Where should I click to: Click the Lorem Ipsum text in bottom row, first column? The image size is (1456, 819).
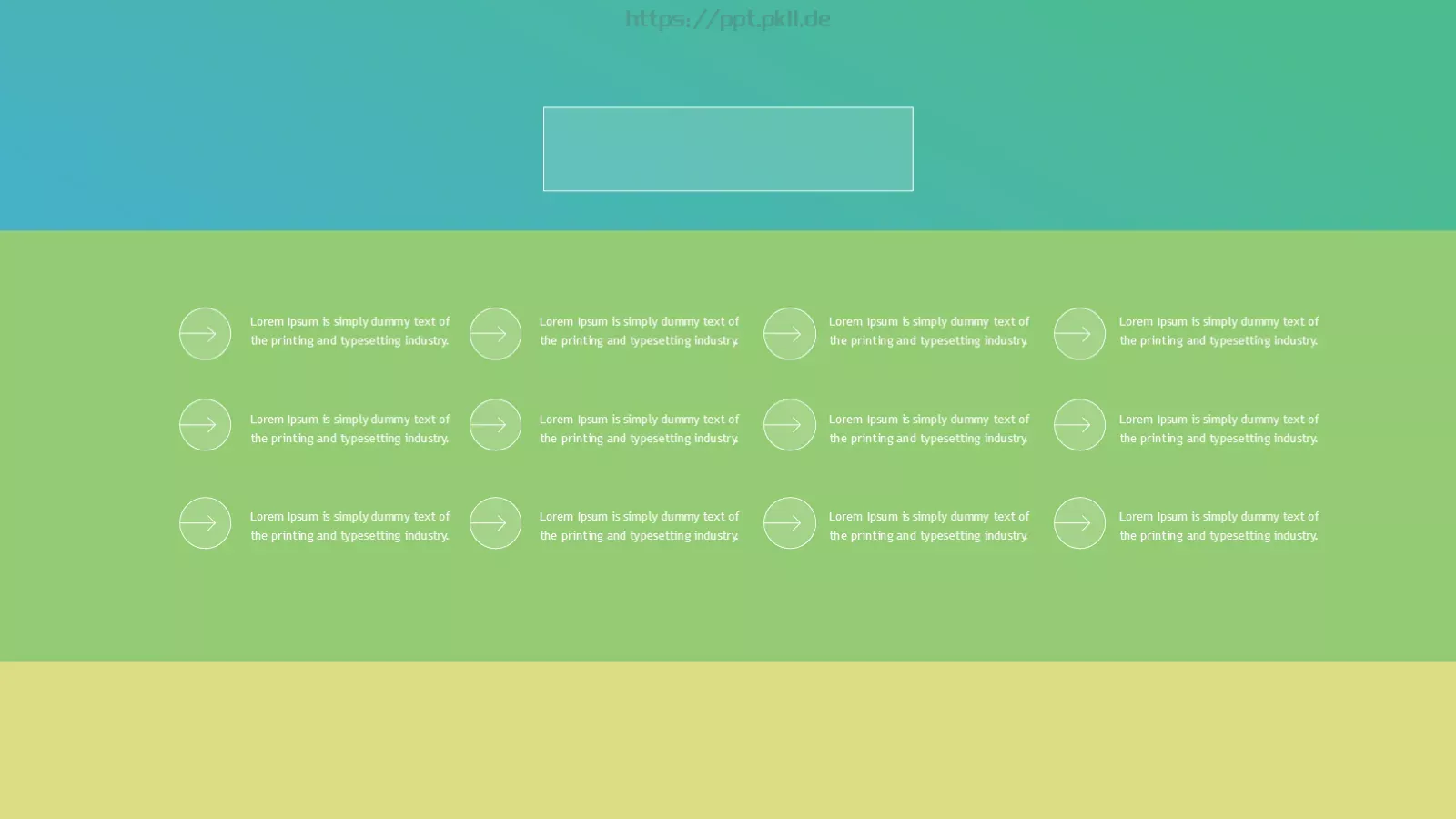pyautogui.click(x=350, y=526)
